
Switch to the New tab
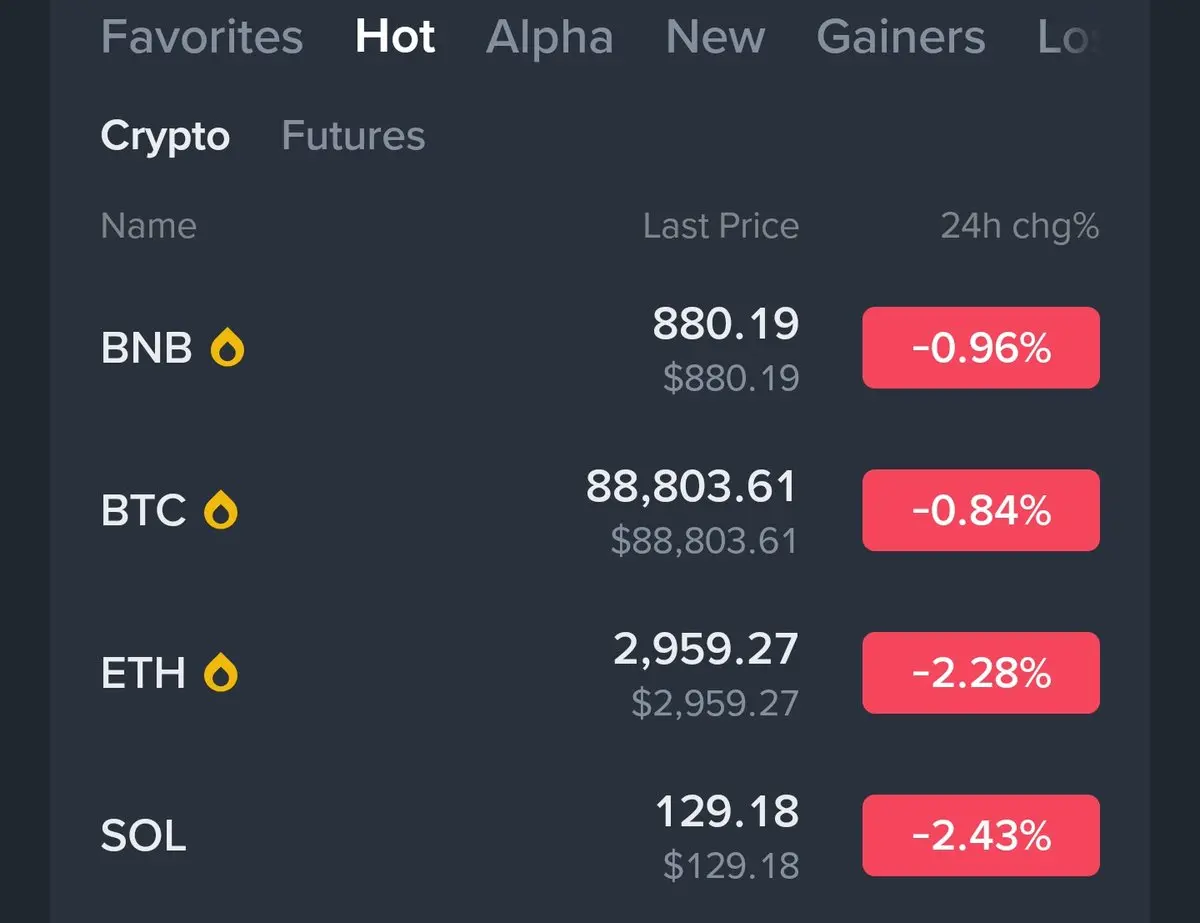click(715, 38)
